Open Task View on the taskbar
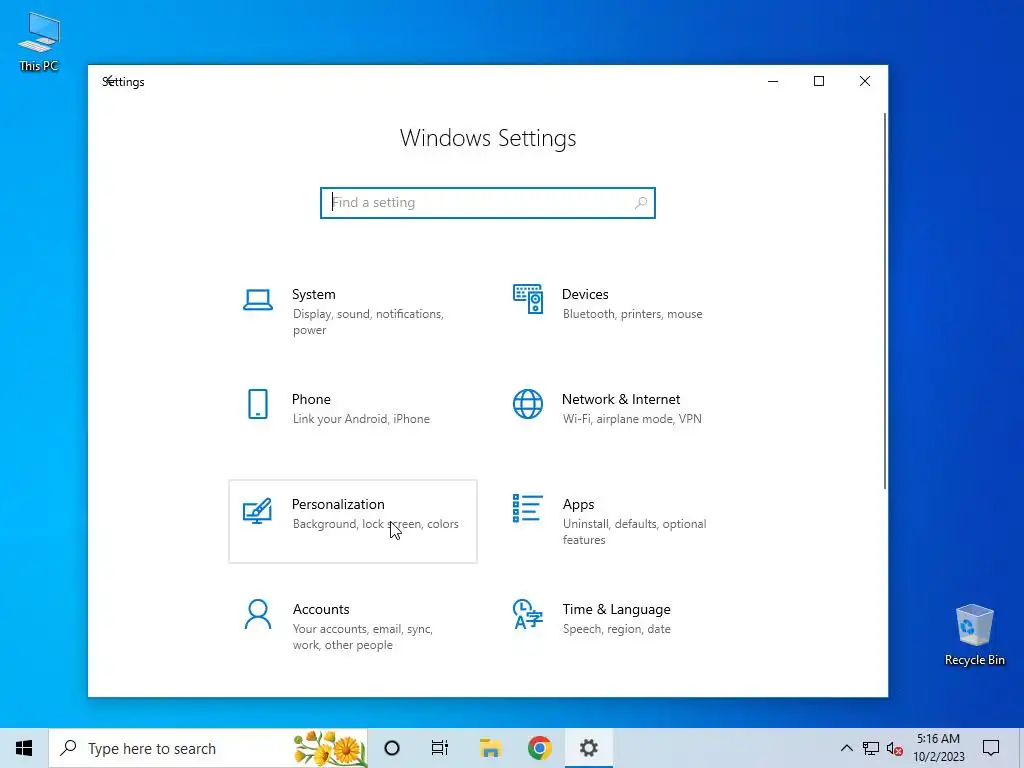 point(440,748)
